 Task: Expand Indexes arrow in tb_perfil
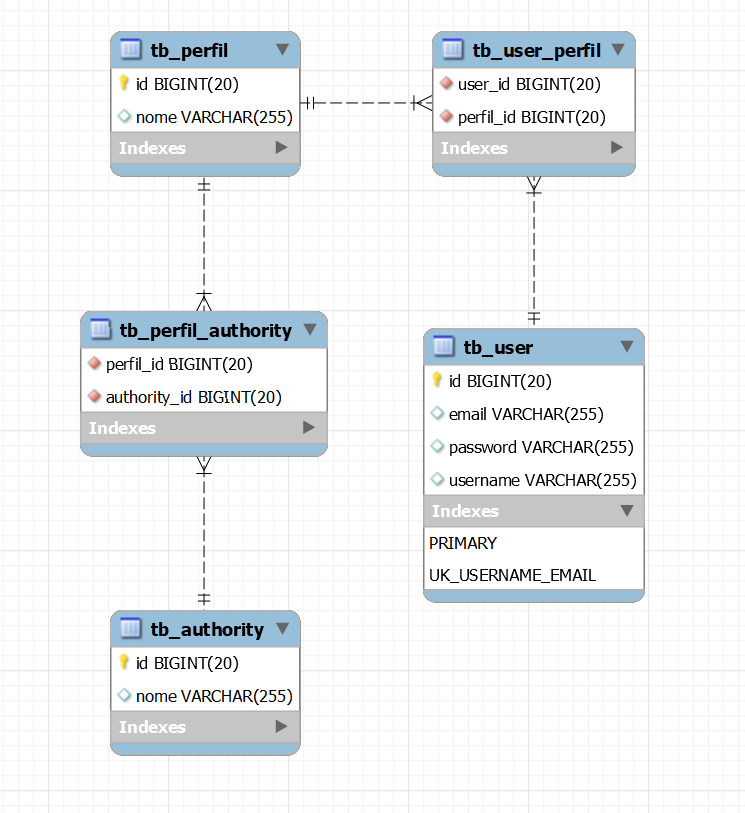(282, 147)
